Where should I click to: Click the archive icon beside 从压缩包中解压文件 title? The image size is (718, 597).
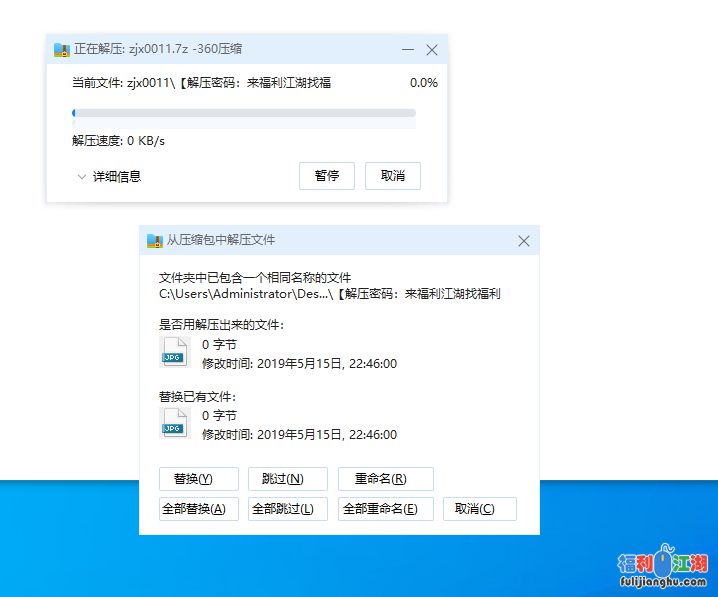pos(154,240)
